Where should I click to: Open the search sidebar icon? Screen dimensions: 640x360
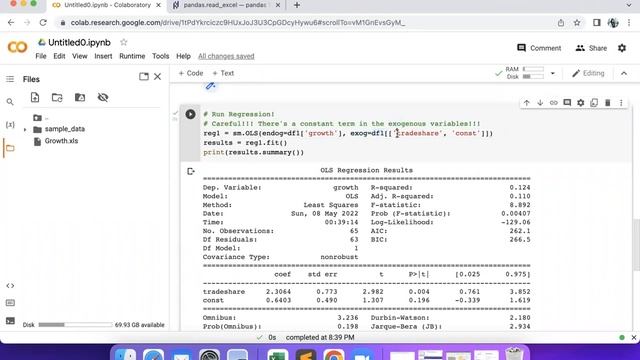10,102
